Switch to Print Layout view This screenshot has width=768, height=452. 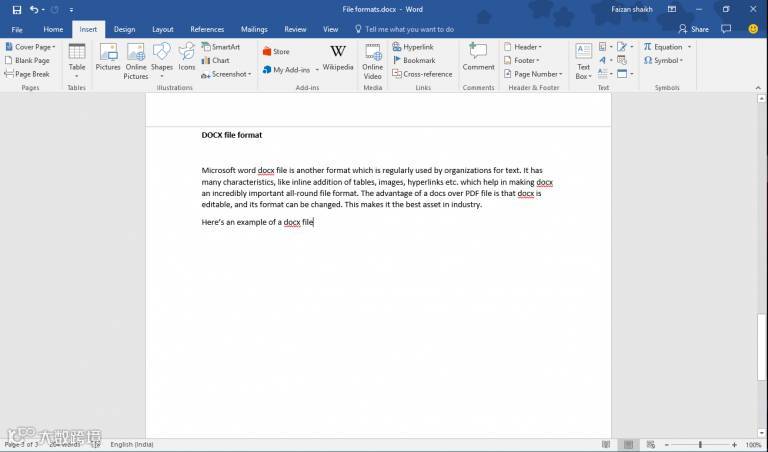click(x=628, y=444)
